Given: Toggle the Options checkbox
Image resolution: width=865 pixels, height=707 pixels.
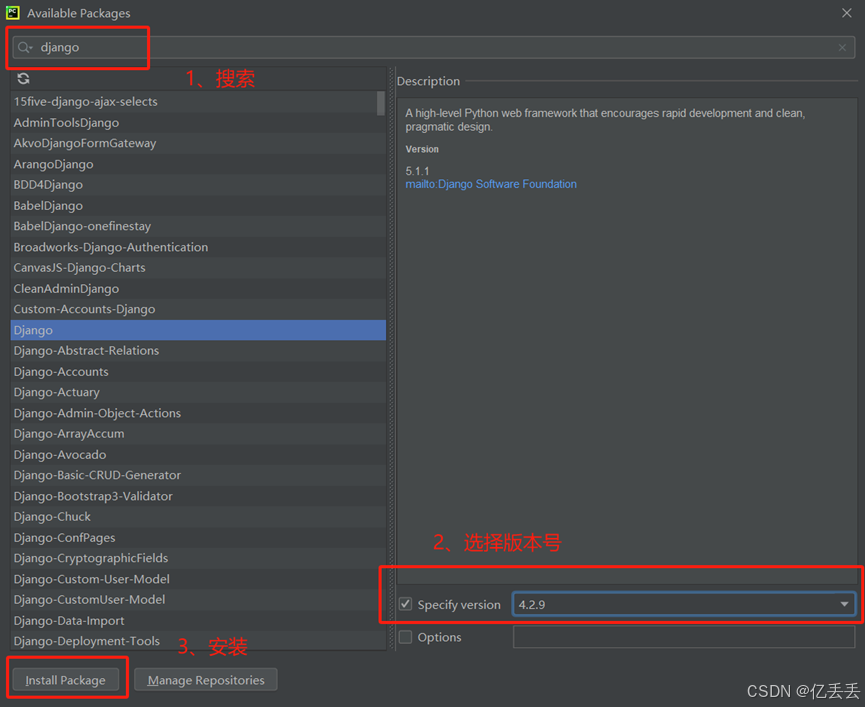Looking at the screenshot, I should click(405, 637).
